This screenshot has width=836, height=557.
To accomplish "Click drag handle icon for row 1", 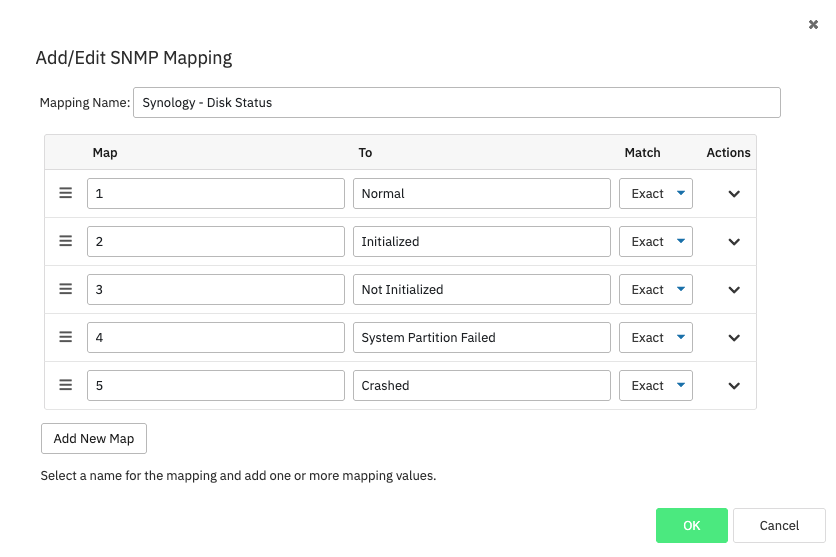I will pos(66,193).
